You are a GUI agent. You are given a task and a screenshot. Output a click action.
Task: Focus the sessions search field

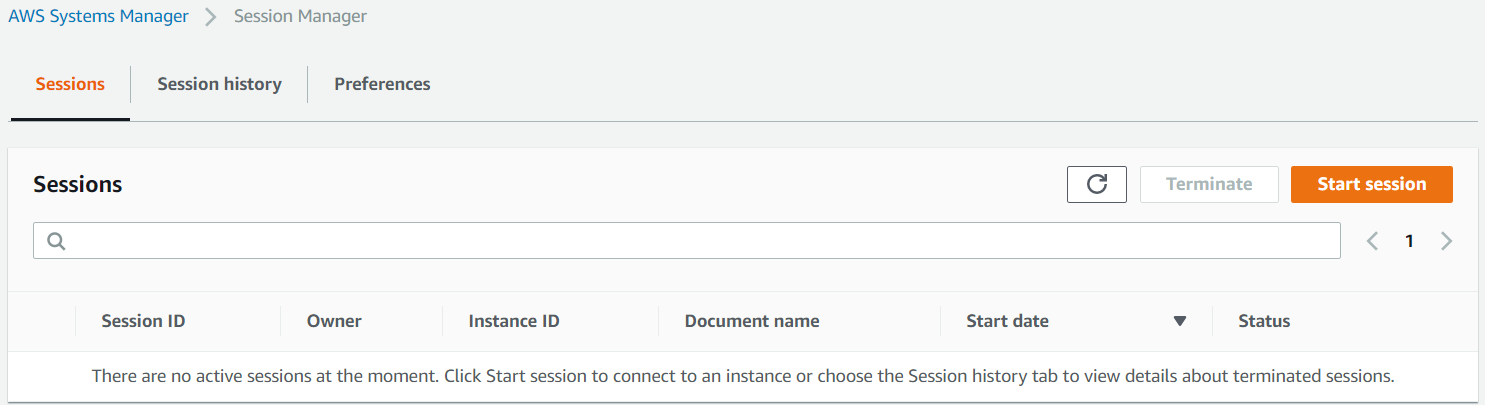click(x=700, y=241)
